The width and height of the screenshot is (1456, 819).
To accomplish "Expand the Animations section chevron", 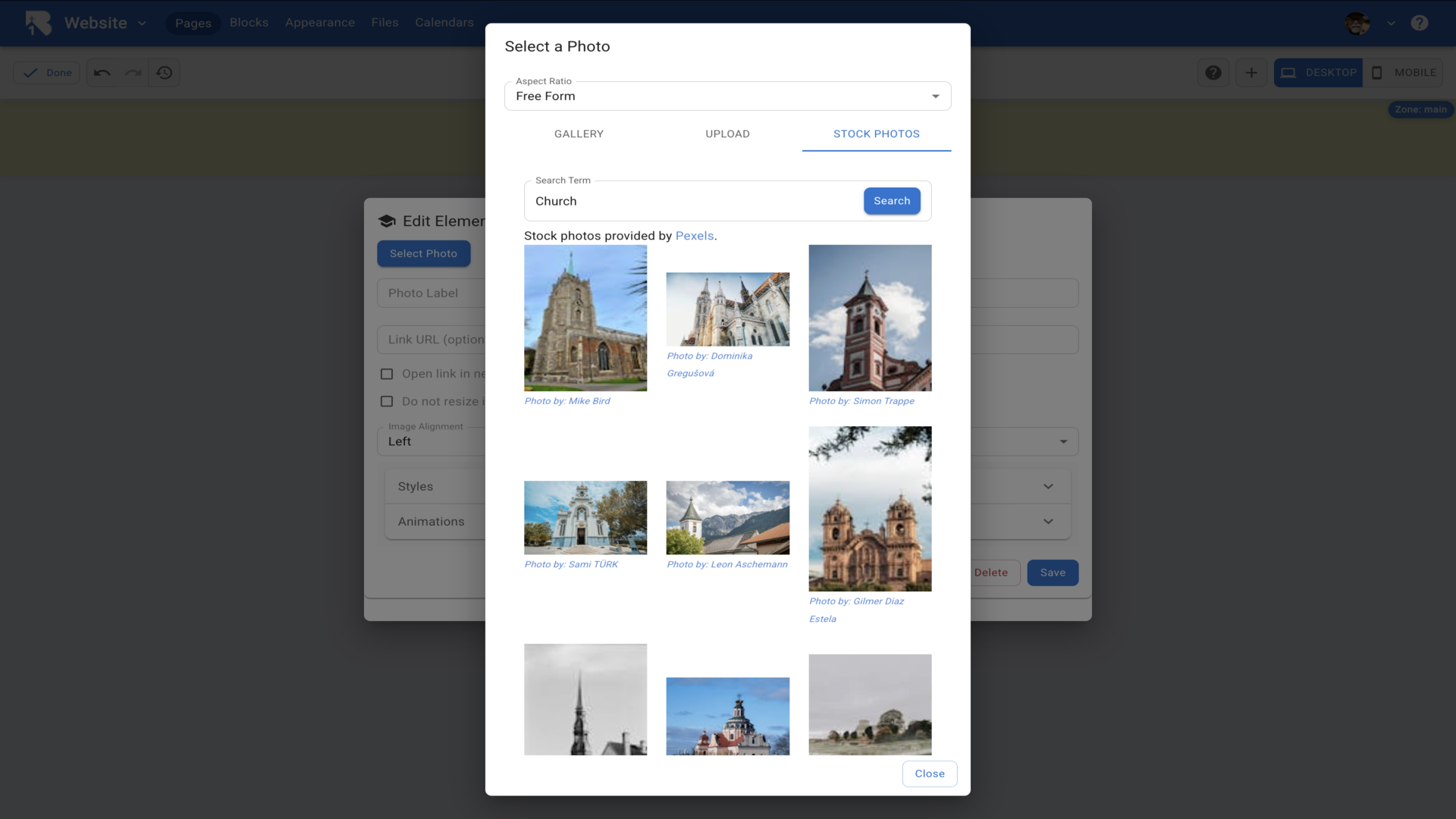I will [1048, 522].
